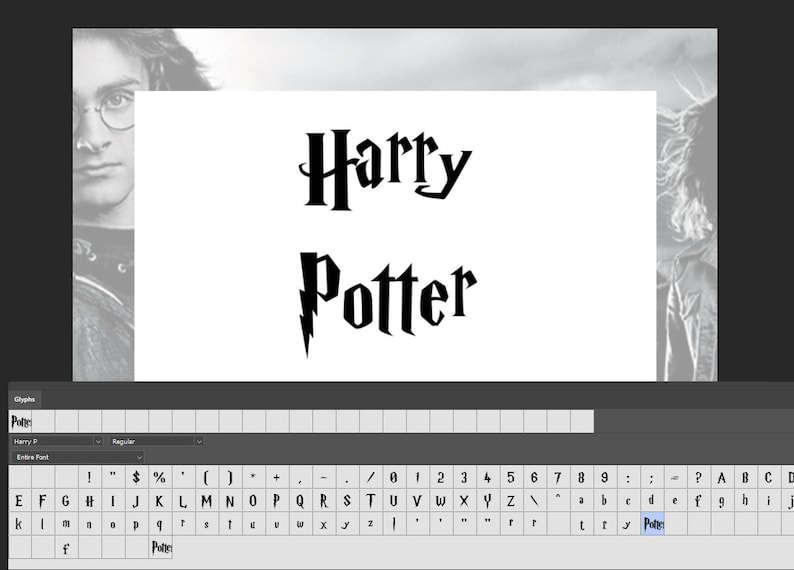Select the lowercase k glyph

tap(19, 524)
